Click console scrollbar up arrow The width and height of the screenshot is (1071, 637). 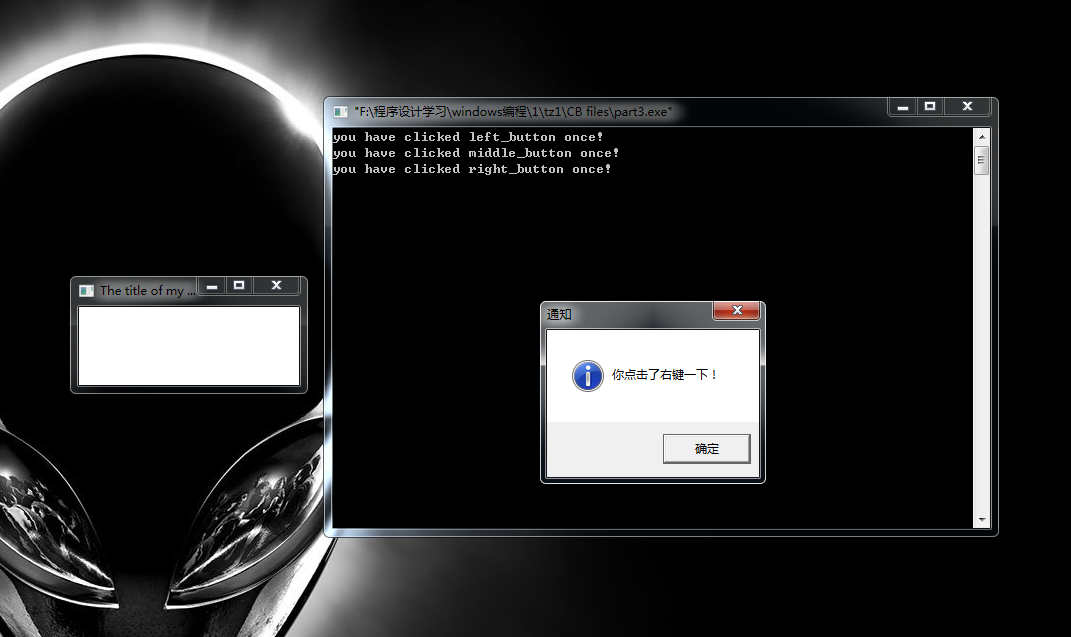pyautogui.click(x=982, y=137)
